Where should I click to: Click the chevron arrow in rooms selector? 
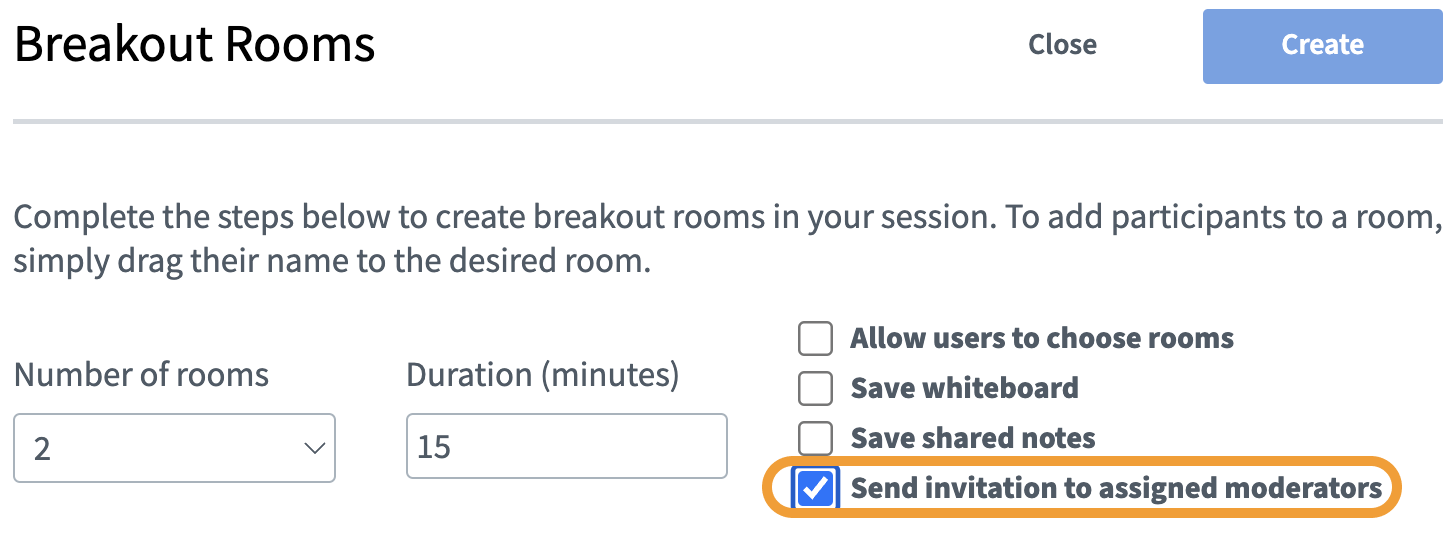click(x=314, y=448)
